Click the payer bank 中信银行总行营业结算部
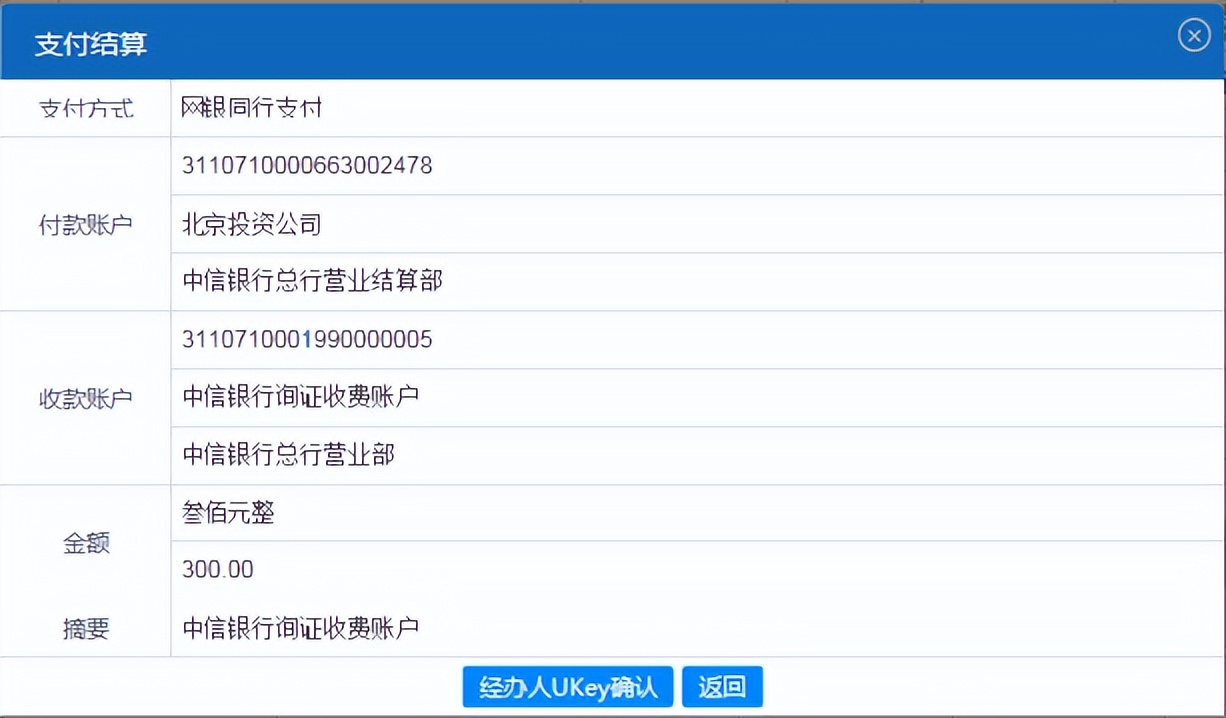 (x=311, y=281)
